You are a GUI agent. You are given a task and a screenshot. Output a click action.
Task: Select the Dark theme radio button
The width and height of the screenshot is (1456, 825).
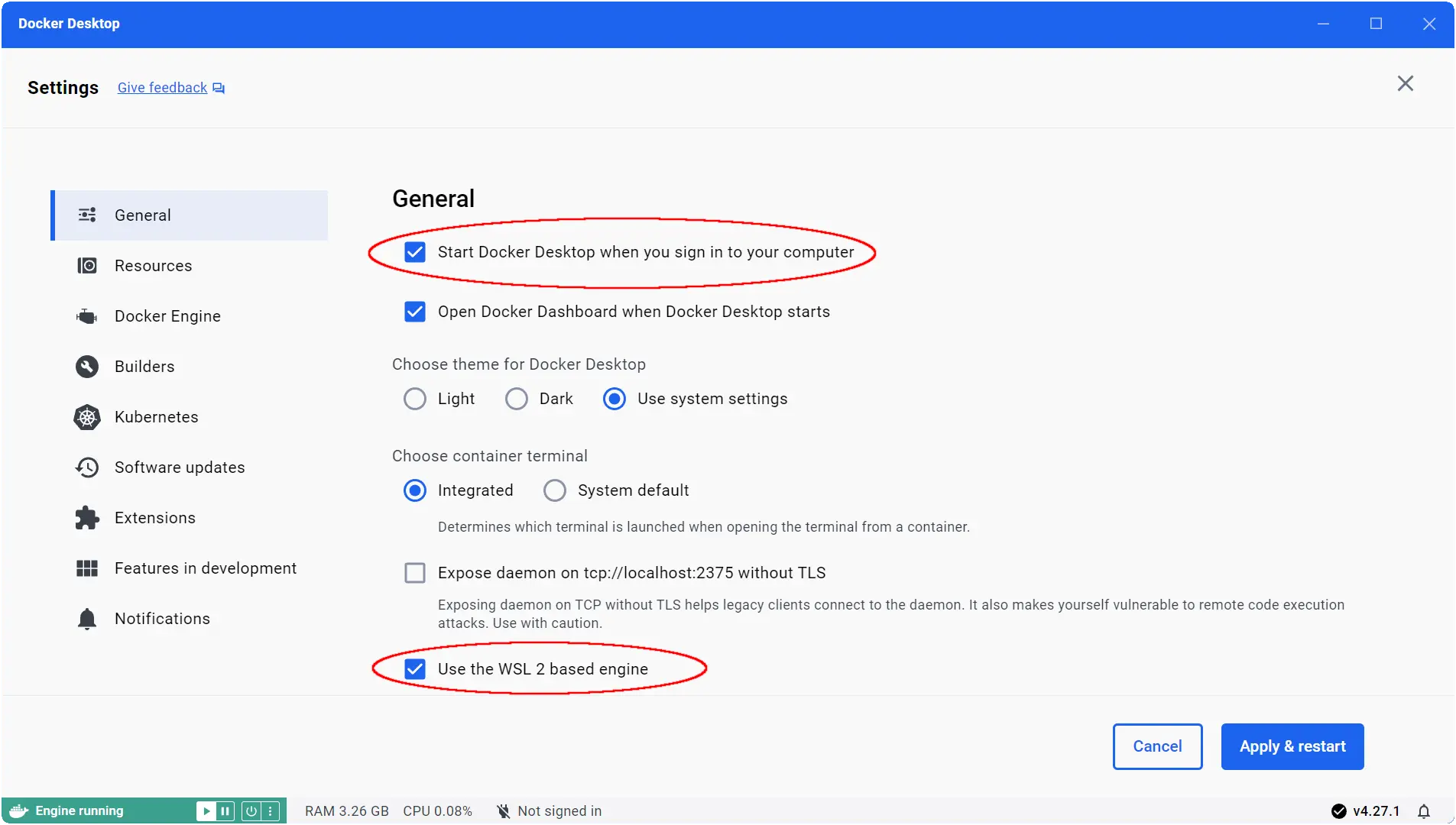516,399
